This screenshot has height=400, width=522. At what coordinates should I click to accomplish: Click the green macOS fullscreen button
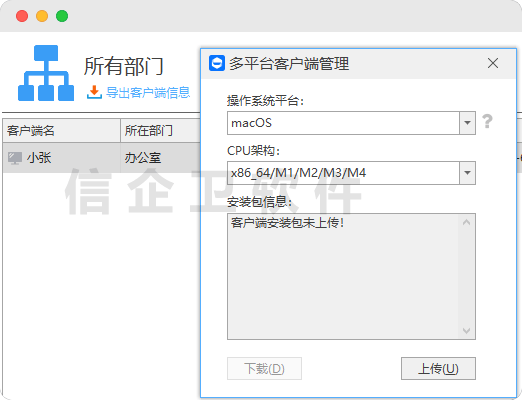click(62, 16)
